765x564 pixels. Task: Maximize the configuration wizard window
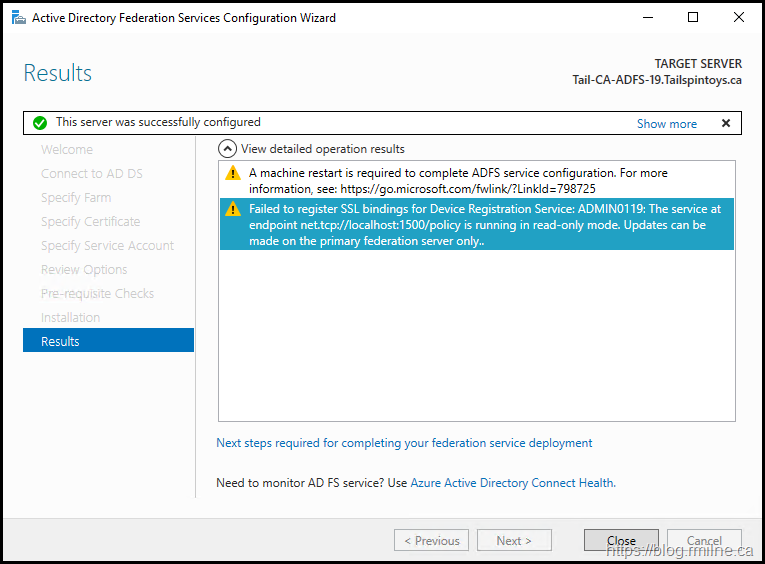693,17
